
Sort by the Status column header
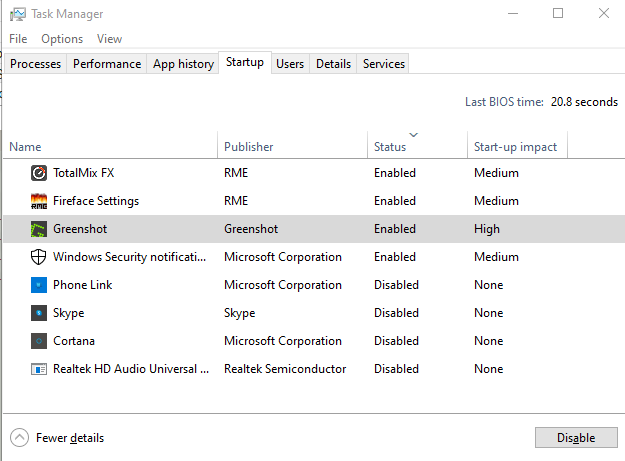click(x=390, y=147)
